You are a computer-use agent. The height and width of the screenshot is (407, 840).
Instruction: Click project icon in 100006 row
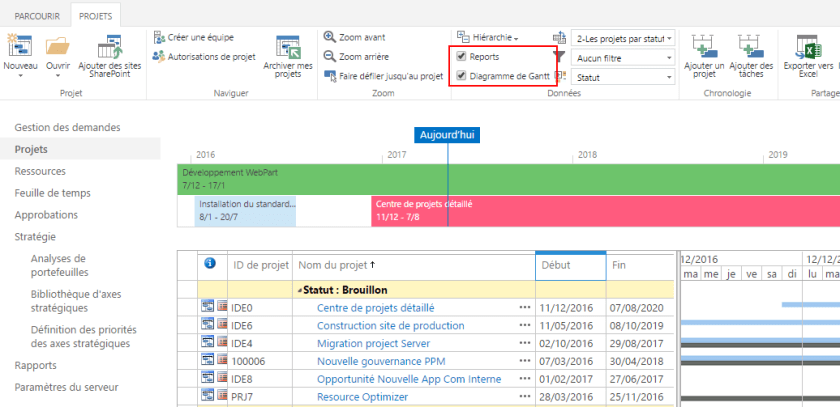pyautogui.click(x=207, y=360)
